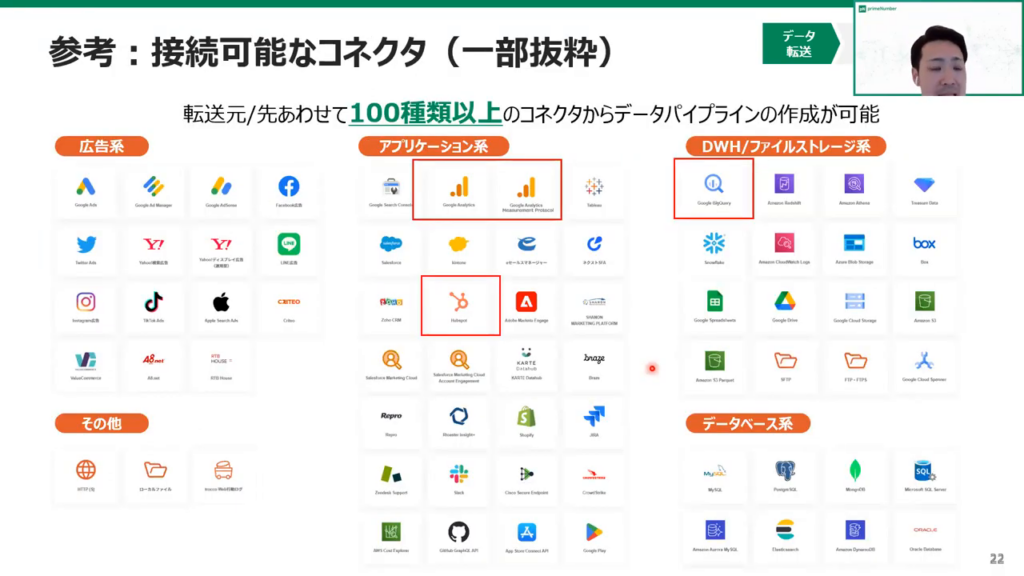
Task: Click the Shopify connector icon
Action: point(527,416)
